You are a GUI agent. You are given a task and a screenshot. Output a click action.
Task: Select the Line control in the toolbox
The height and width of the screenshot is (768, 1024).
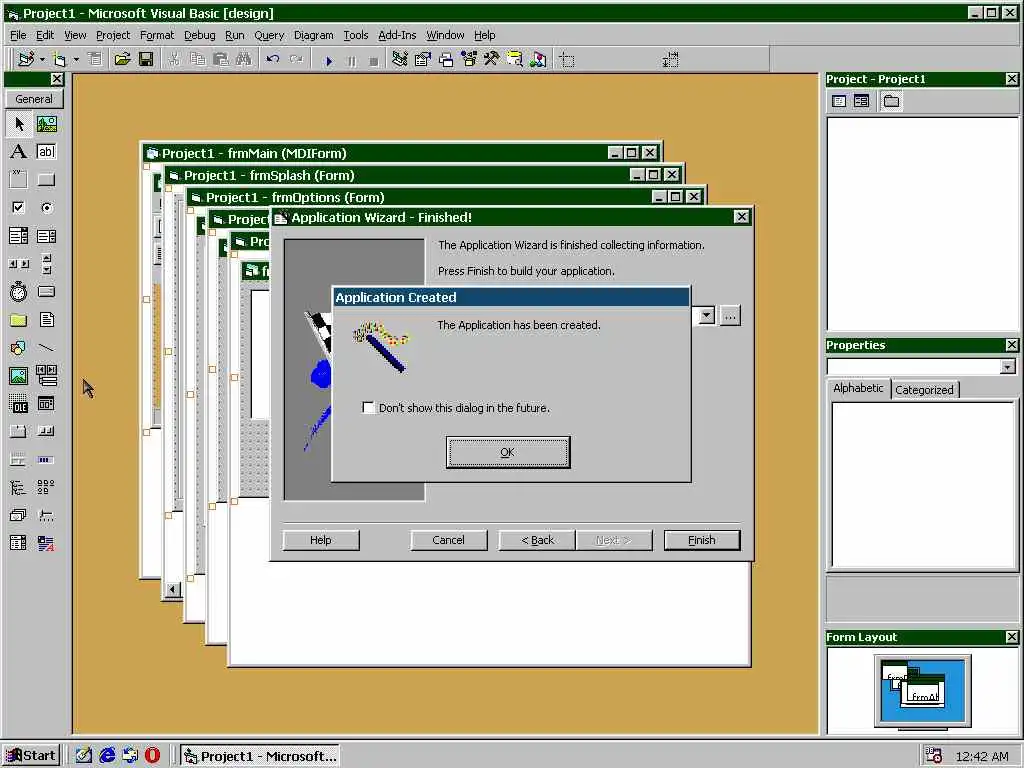[x=46, y=347]
